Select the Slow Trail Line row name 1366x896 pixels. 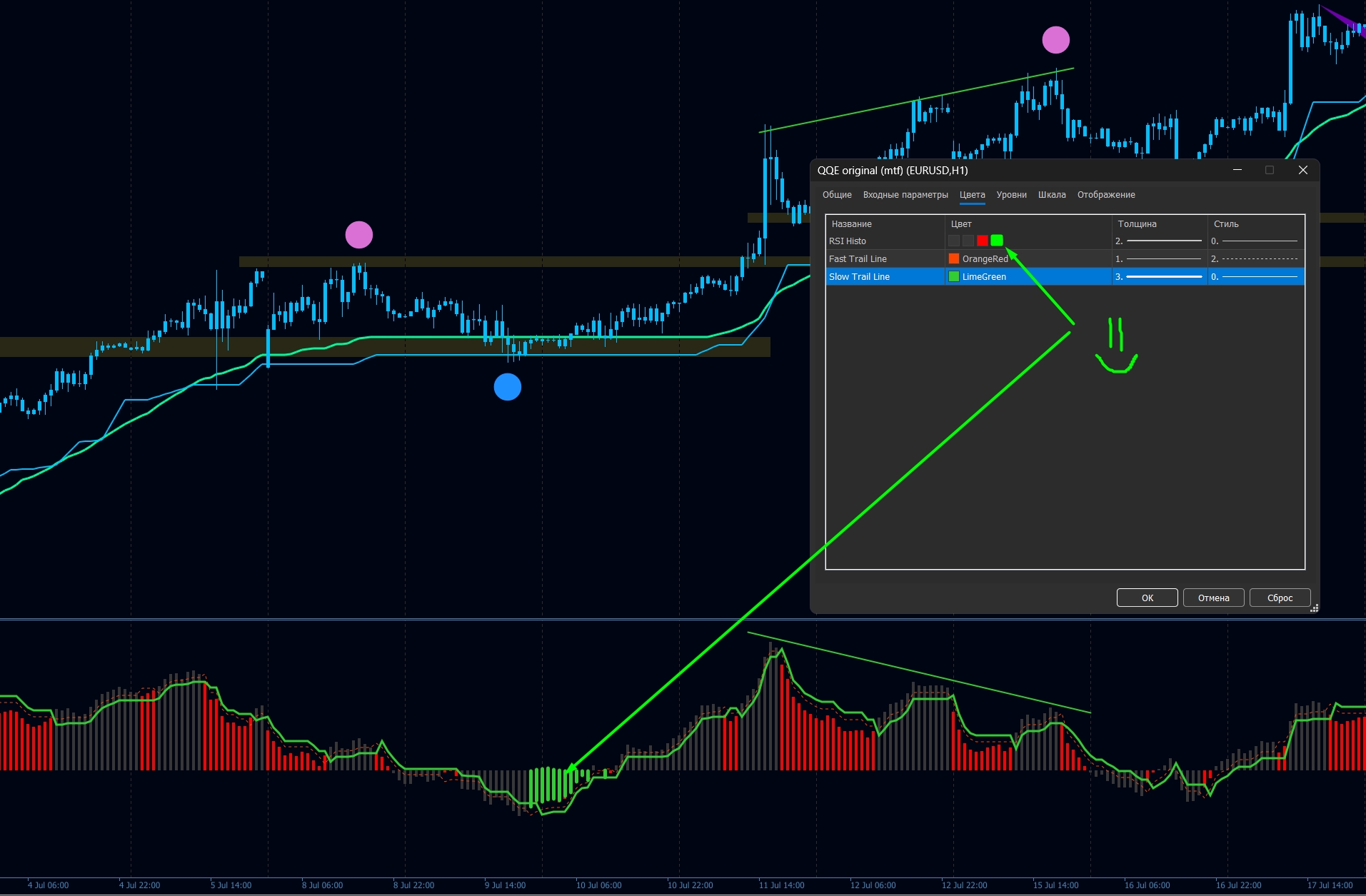859,277
